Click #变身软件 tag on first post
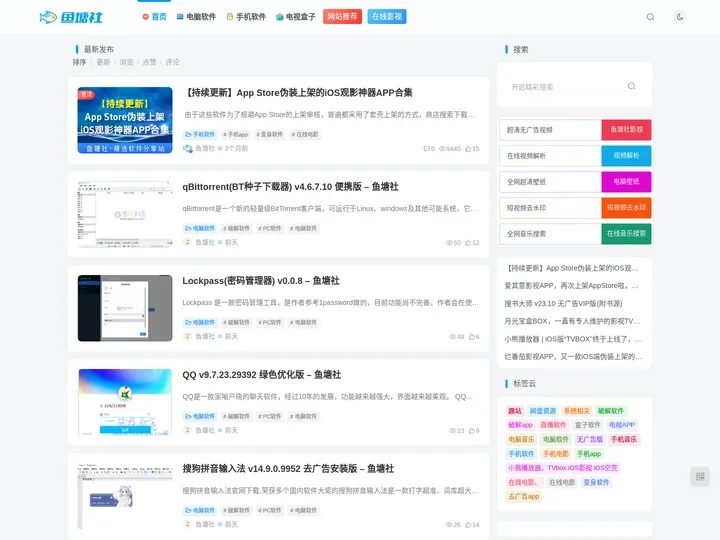720x540 pixels. click(x=270, y=135)
